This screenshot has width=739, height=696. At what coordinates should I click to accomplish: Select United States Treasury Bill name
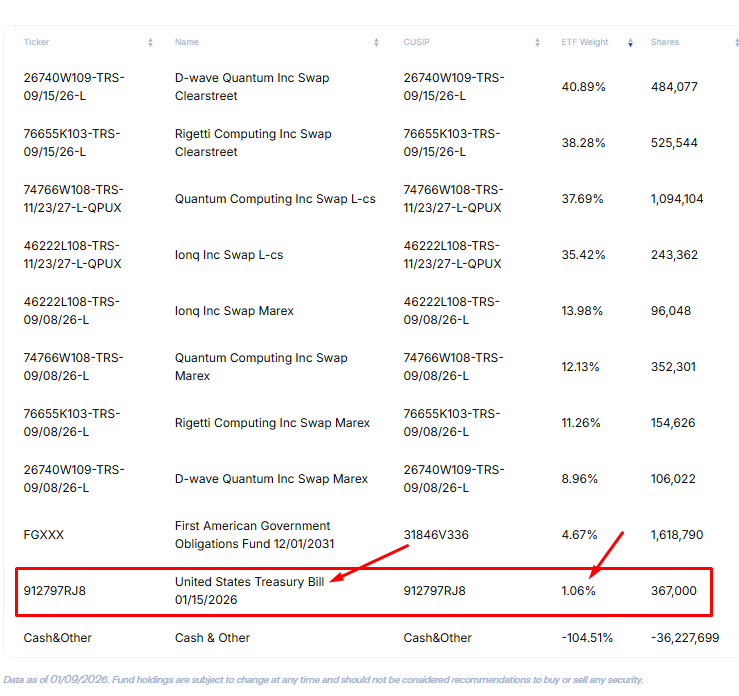[249, 591]
